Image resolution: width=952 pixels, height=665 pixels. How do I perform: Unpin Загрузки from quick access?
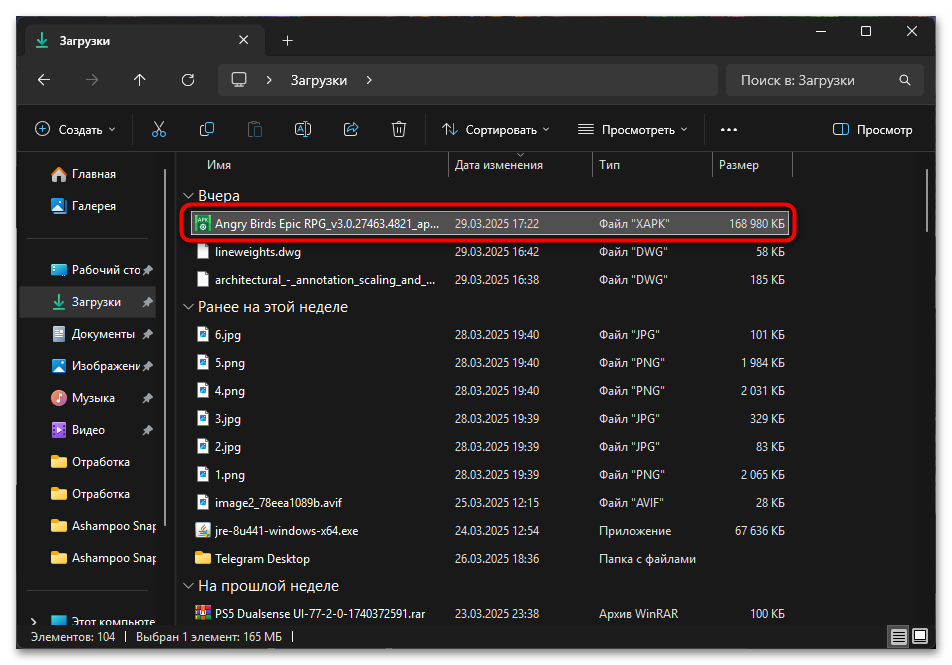[148, 302]
